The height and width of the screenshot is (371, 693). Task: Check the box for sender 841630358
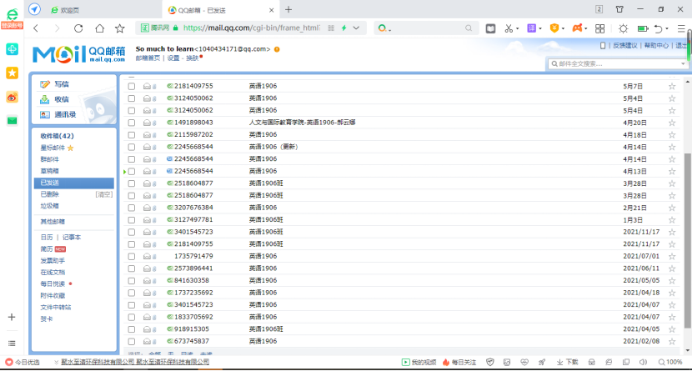[131, 280]
